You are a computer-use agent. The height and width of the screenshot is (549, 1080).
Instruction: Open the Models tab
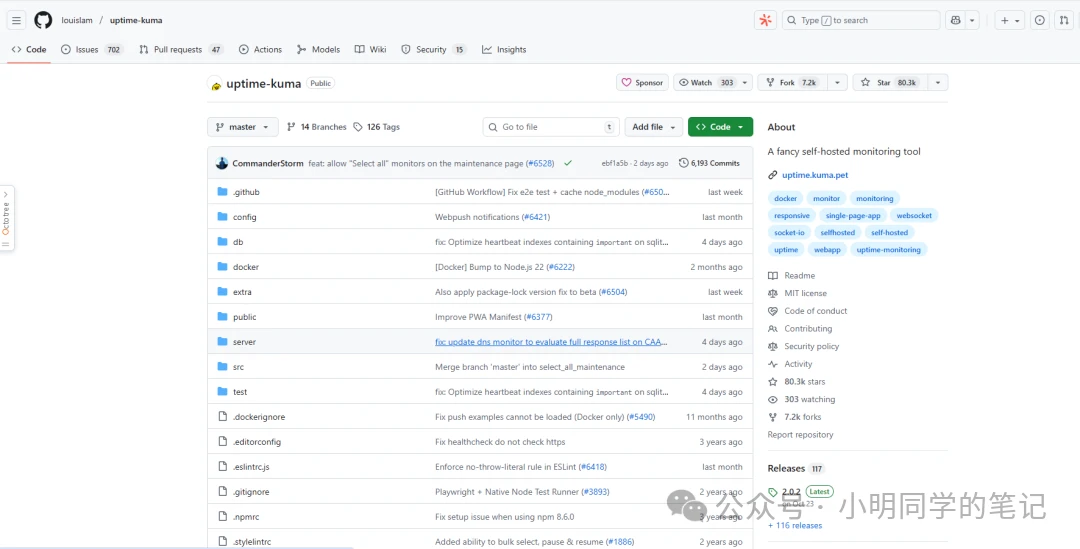coord(318,50)
